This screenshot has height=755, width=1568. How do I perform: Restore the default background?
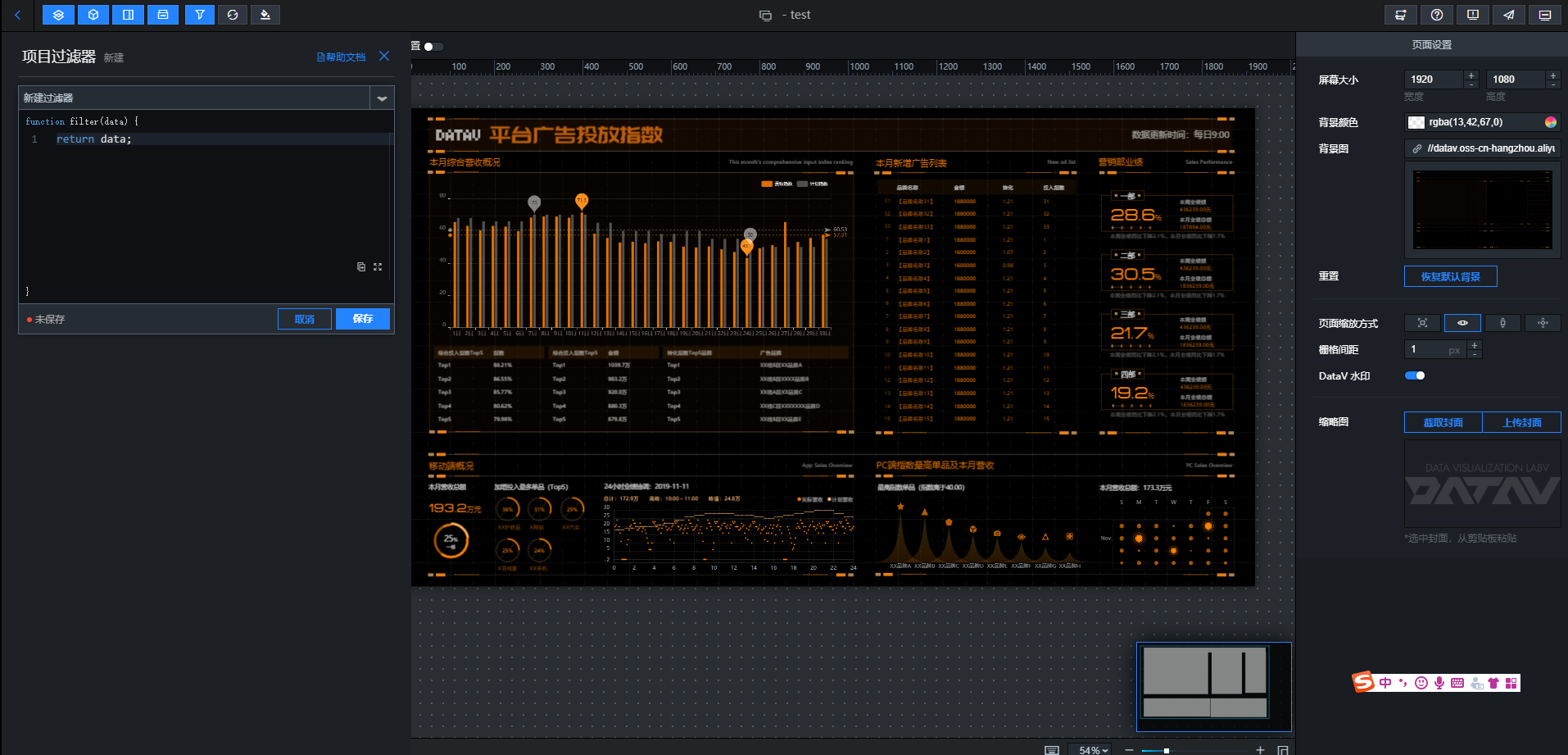[1450, 276]
